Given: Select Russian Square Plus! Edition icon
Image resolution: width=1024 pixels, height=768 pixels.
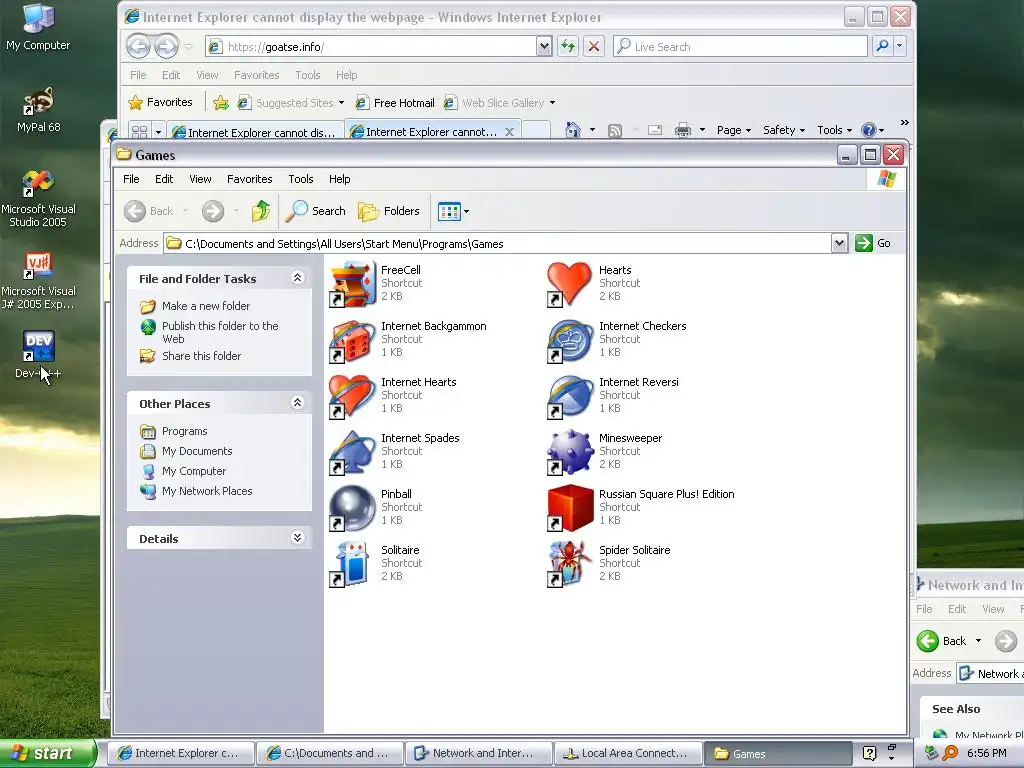Looking at the screenshot, I should pyautogui.click(x=569, y=508).
